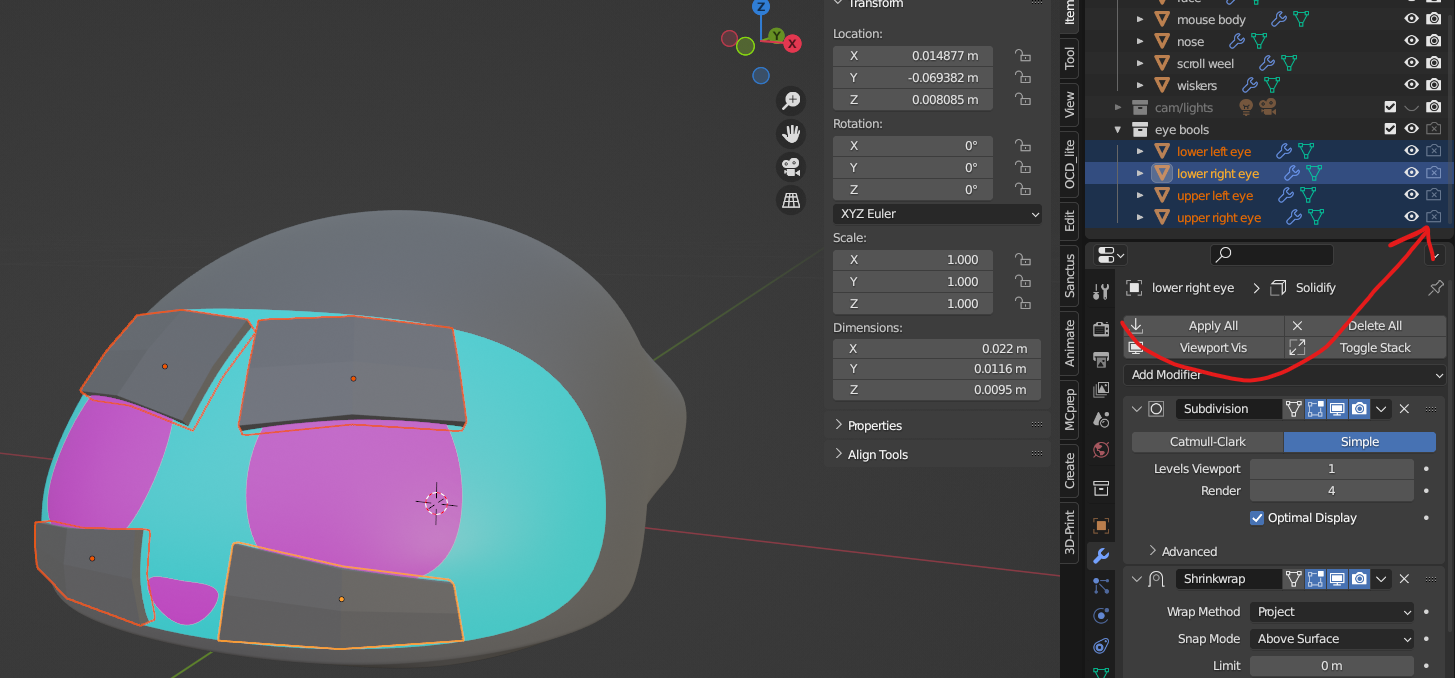Lock the Location Z value

pos(1022,100)
